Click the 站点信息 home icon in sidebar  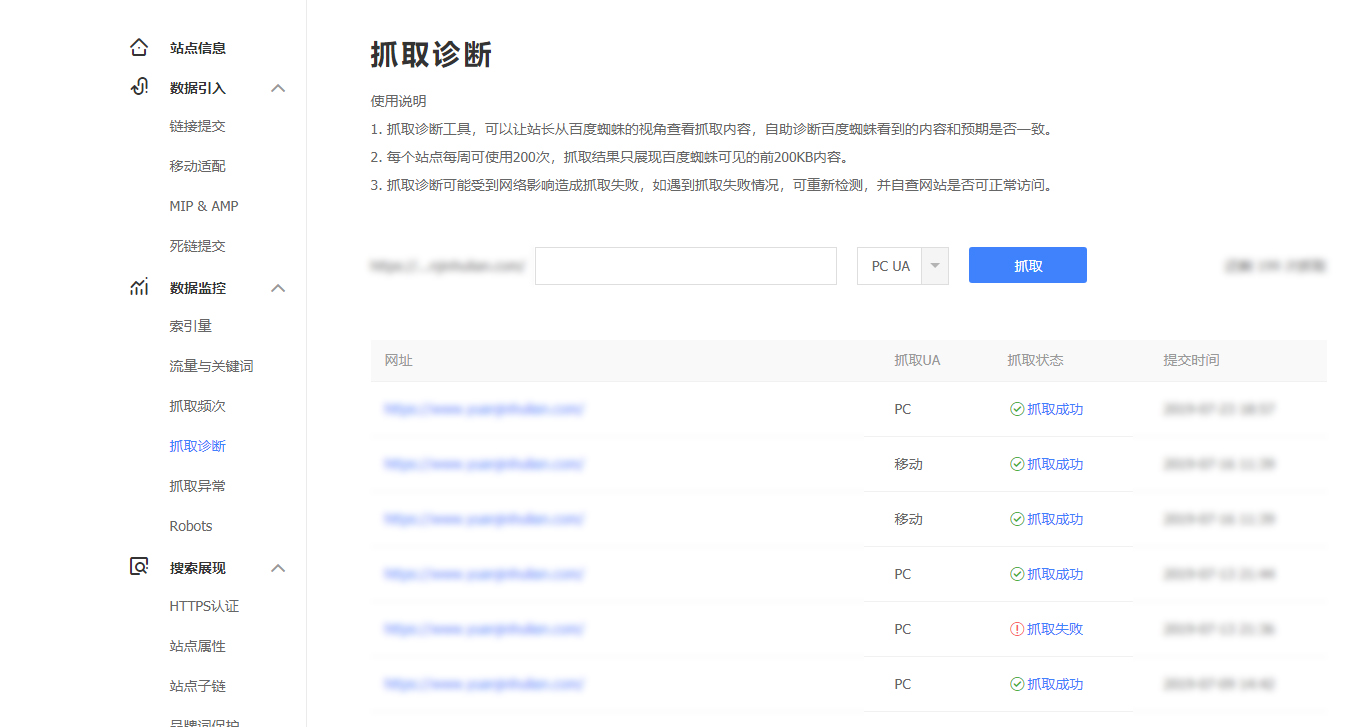(x=138, y=47)
